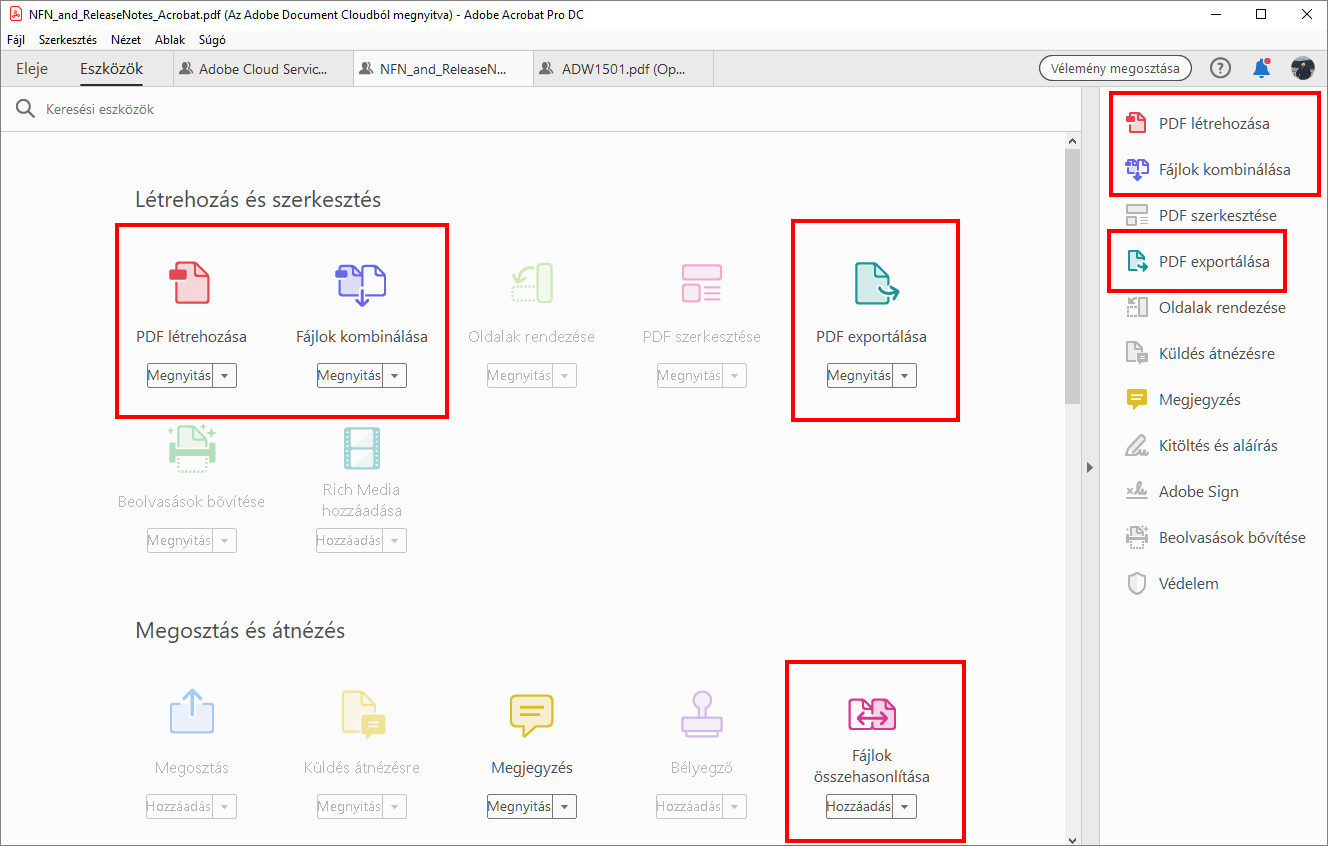Collapse the right tools pane with arrow

[x=1090, y=467]
